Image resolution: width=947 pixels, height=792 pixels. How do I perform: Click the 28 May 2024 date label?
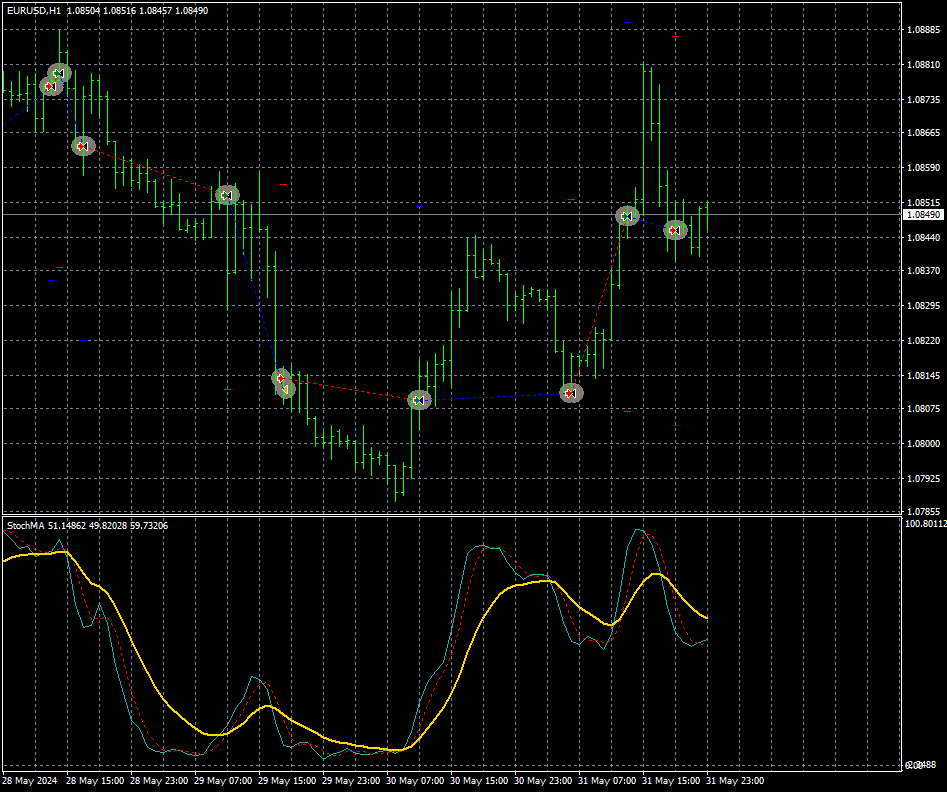30,781
